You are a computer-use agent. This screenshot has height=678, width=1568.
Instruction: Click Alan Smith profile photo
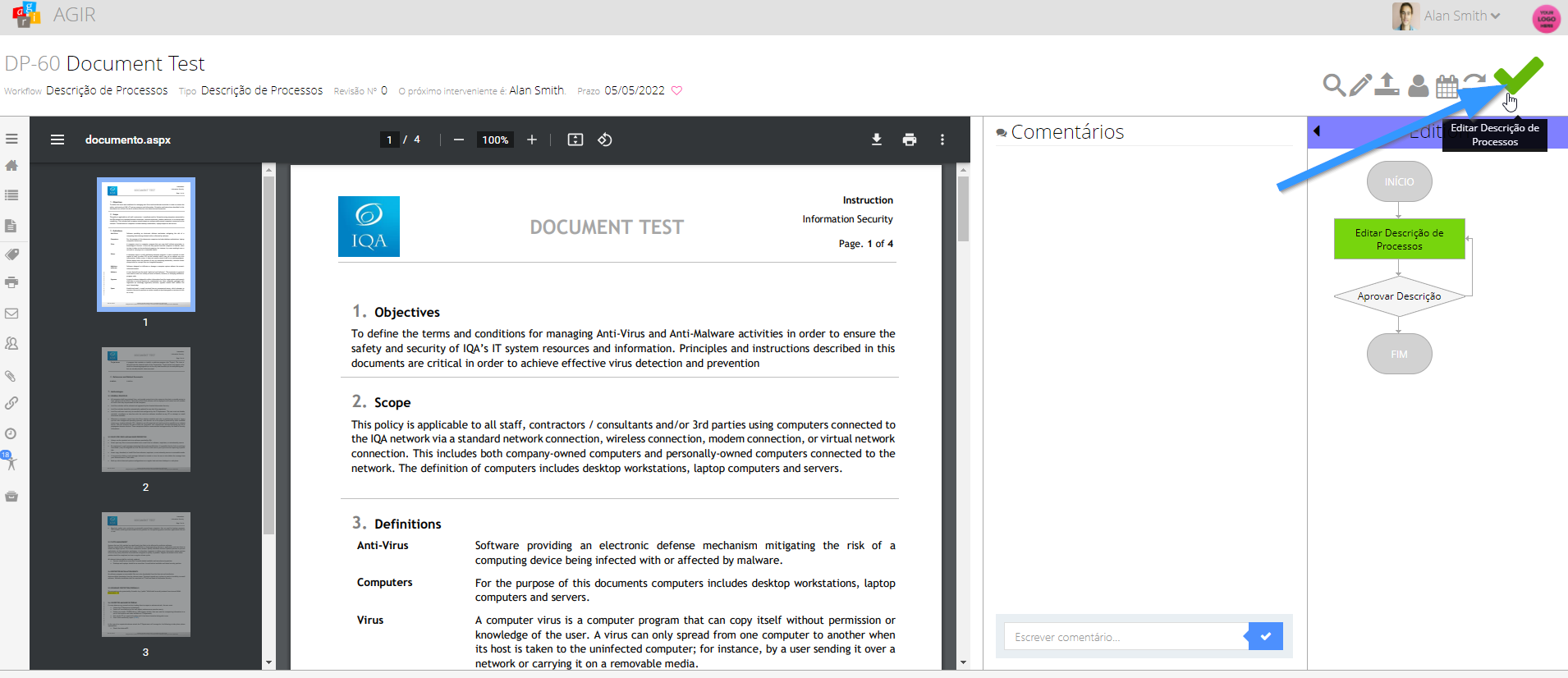pyautogui.click(x=1405, y=16)
